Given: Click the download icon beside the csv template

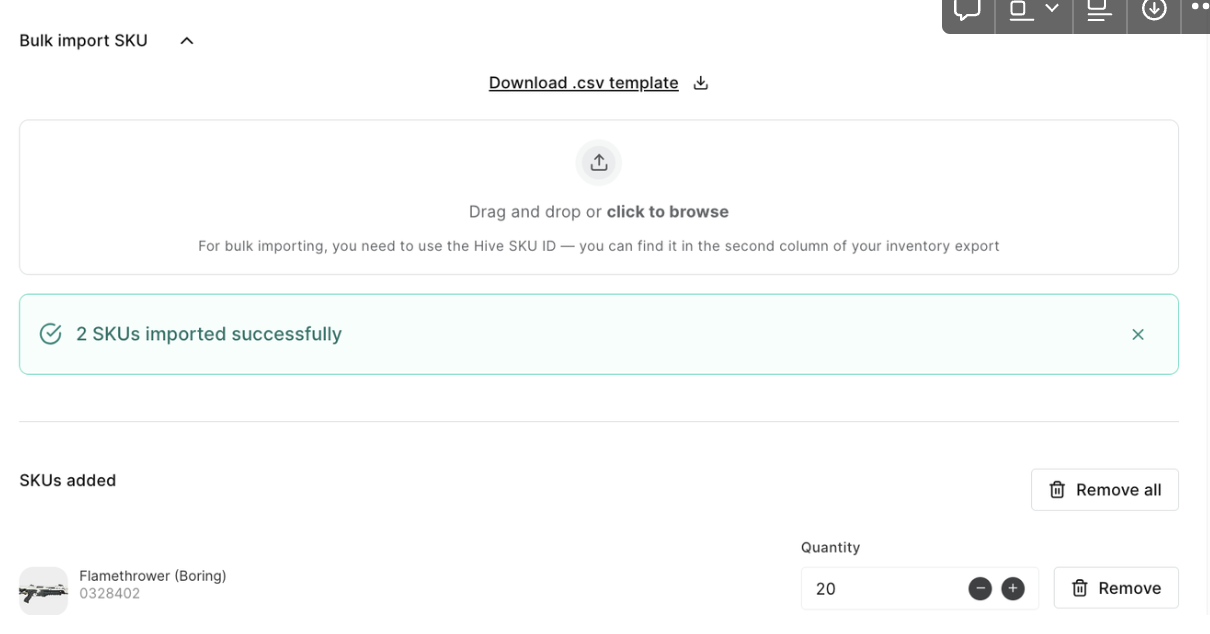Looking at the screenshot, I should [x=701, y=83].
